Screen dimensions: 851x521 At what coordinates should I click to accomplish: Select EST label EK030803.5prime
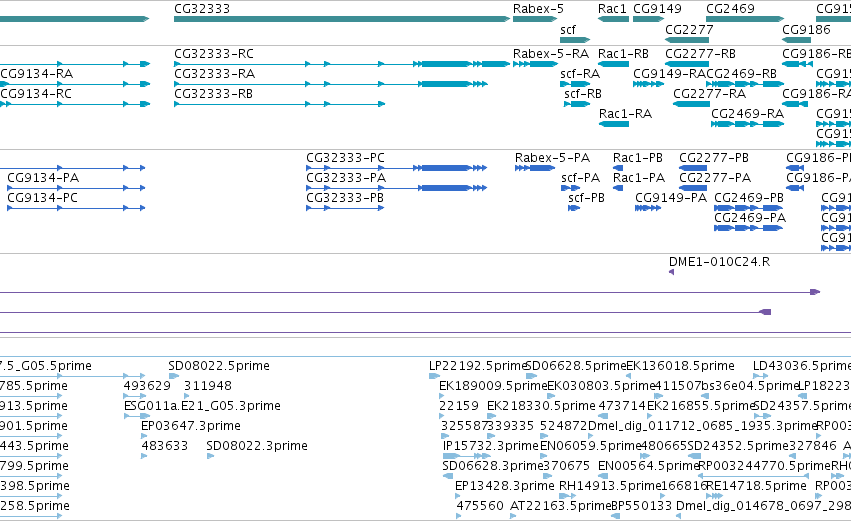coord(601,386)
